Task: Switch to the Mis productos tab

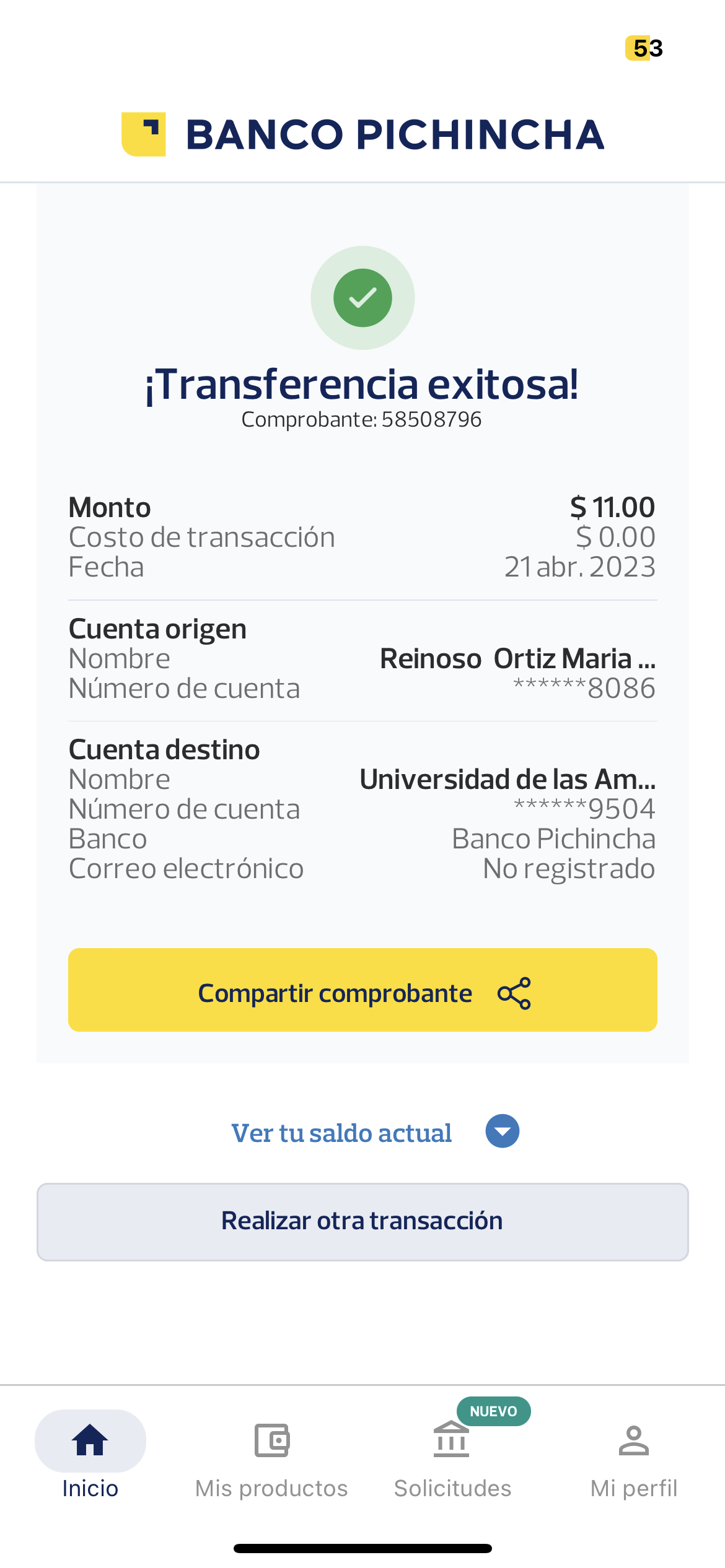Action: (x=271, y=1488)
